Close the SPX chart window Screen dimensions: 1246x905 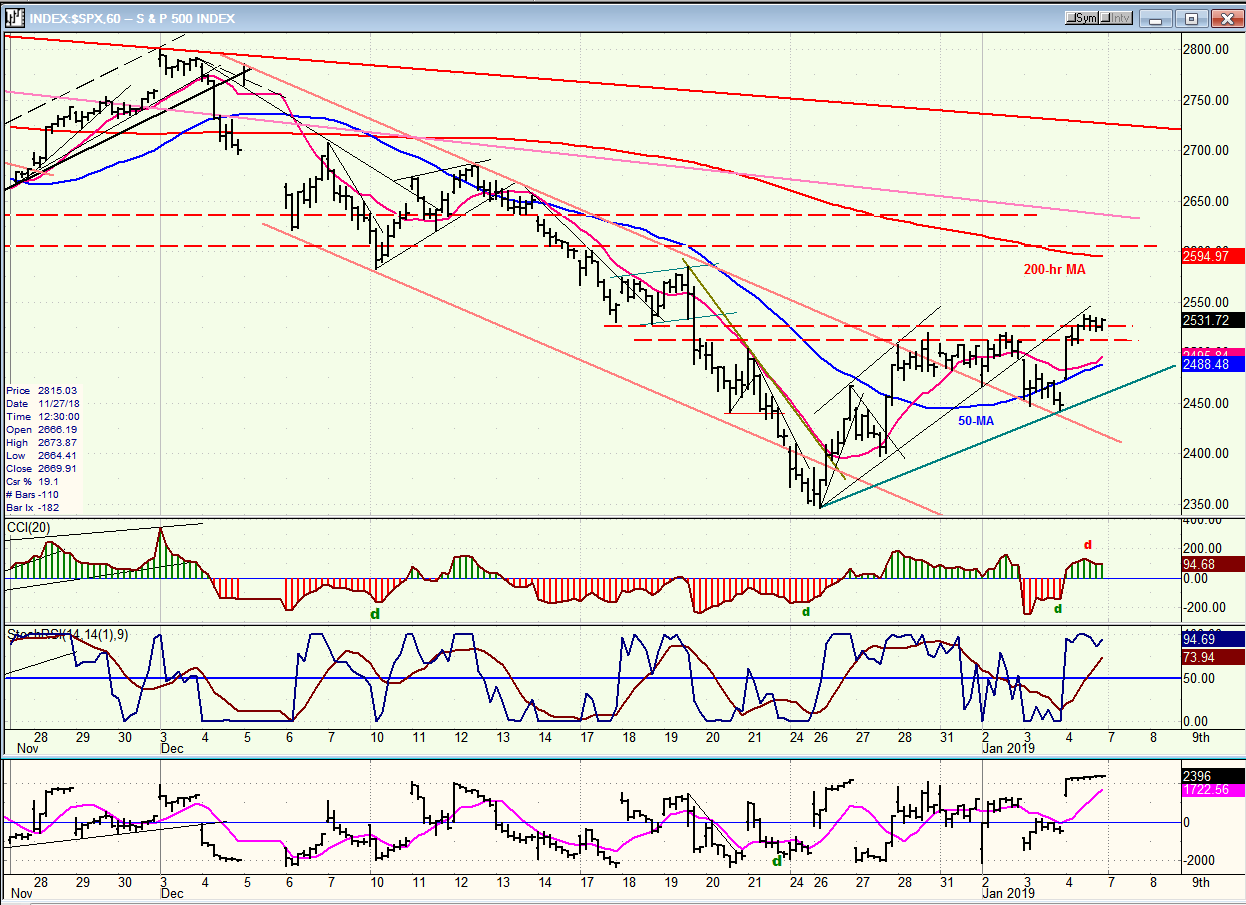1226,18
